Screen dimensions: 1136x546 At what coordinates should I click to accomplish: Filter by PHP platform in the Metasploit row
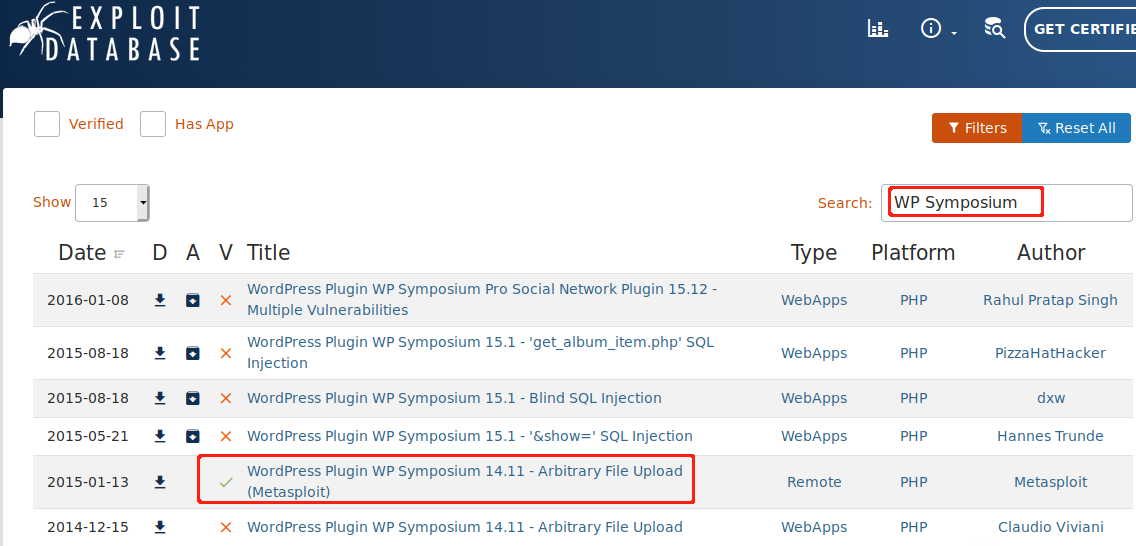[x=914, y=482]
